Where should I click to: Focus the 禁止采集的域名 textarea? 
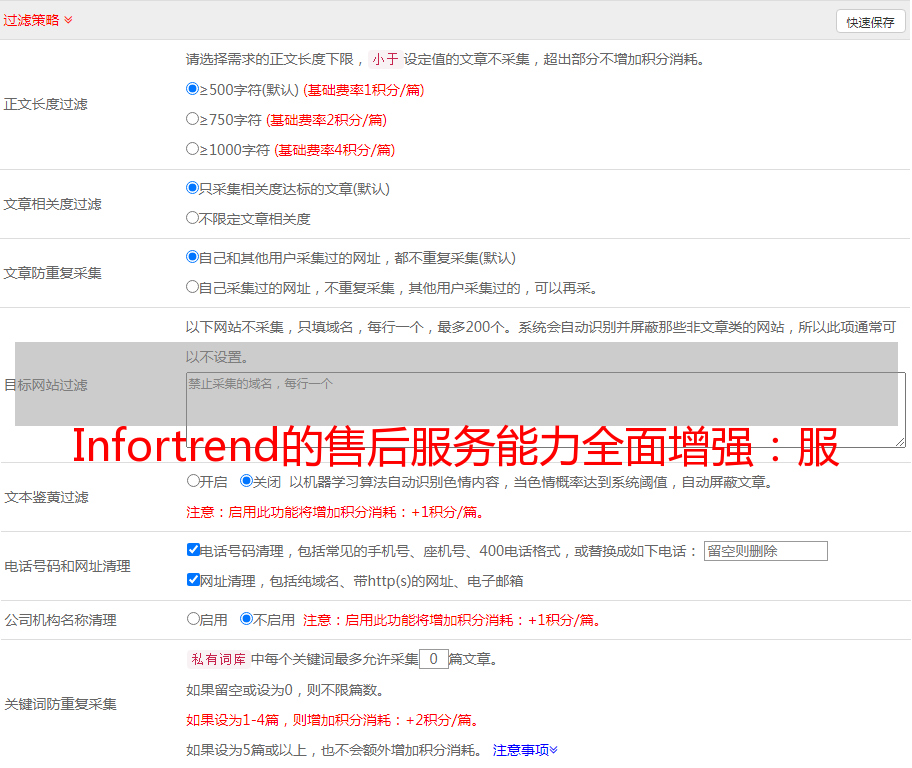pyautogui.click(x=546, y=410)
